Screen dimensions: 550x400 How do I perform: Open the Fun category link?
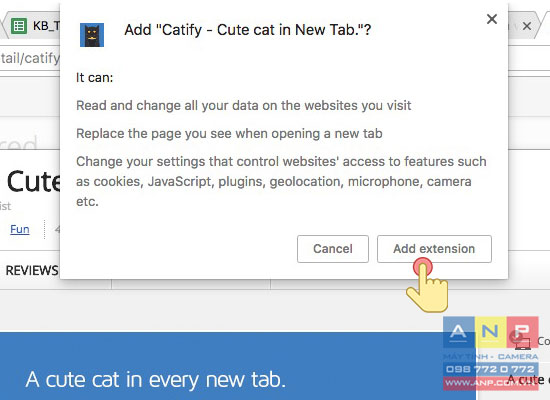[20, 229]
